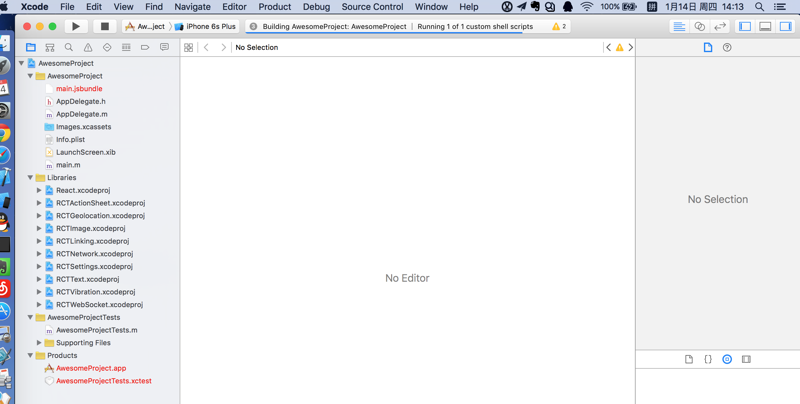
Task: Collapse the AwesomeProject root project
Action: [21, 63]
